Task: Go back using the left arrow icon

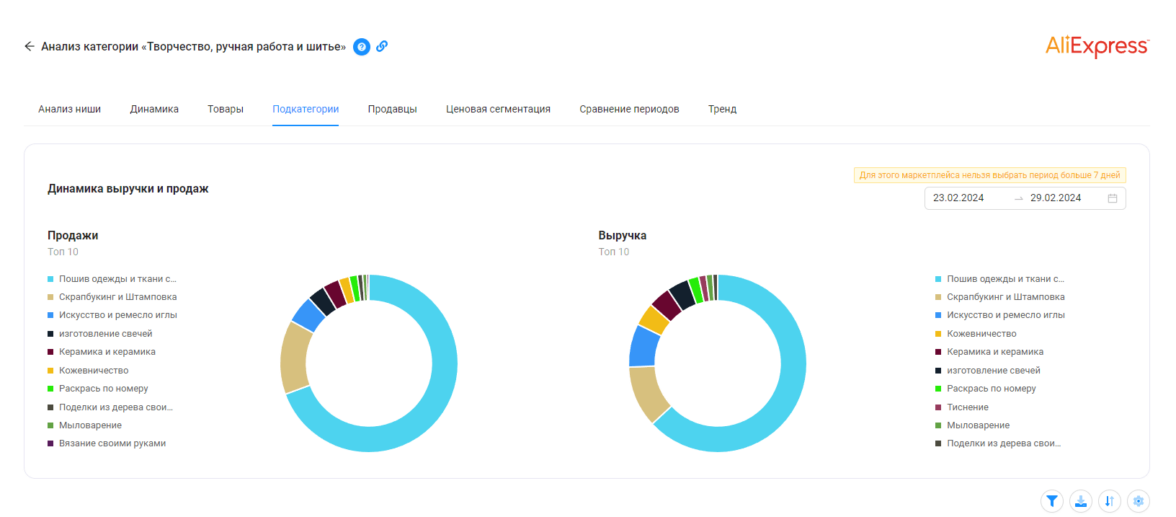Action: pyautogui.click(x=29, y=47)
